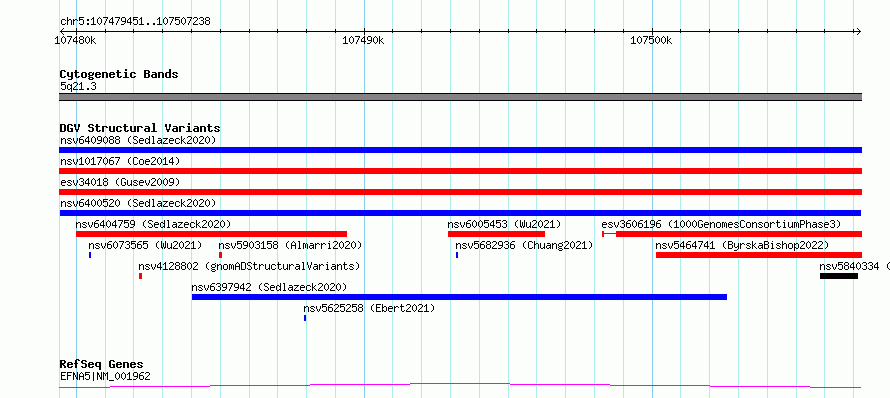
Task: Select the blue nsv6397942 variant bar
Action: pos(459,297)
